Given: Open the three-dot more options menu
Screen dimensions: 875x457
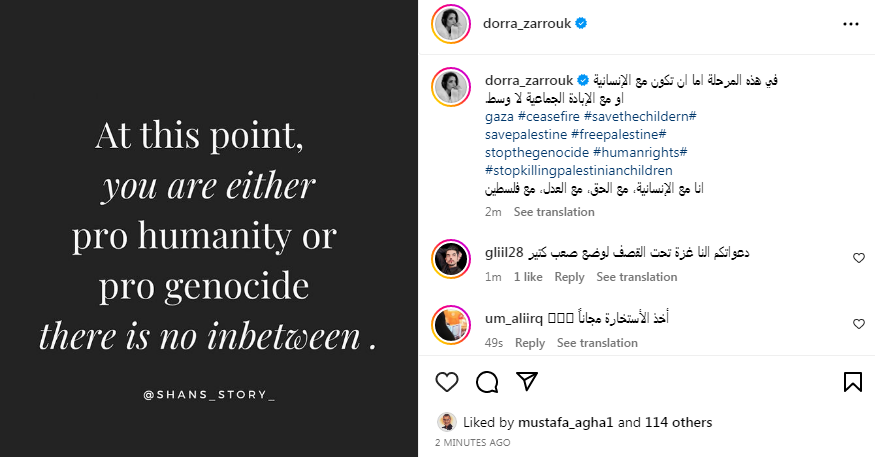Looking at the screenshot, I should coord(851,23).
